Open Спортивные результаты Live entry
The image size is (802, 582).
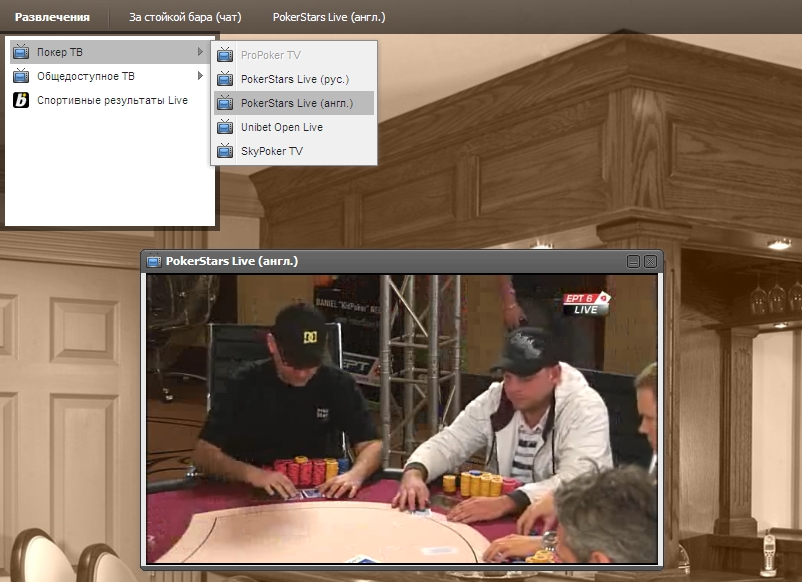pos(109,100)
